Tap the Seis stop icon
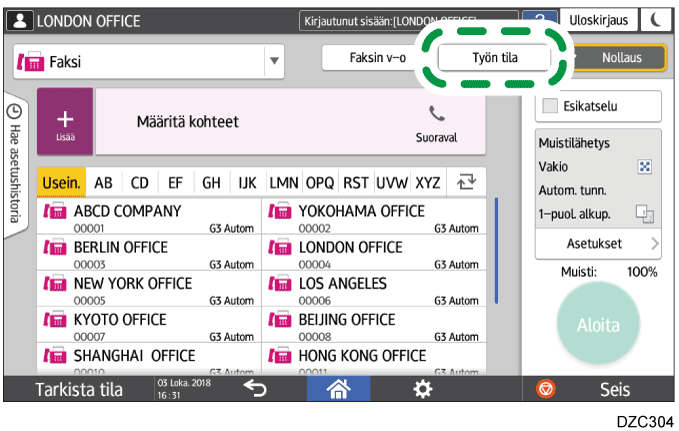The image size is (679, 431). click(546, 390)
